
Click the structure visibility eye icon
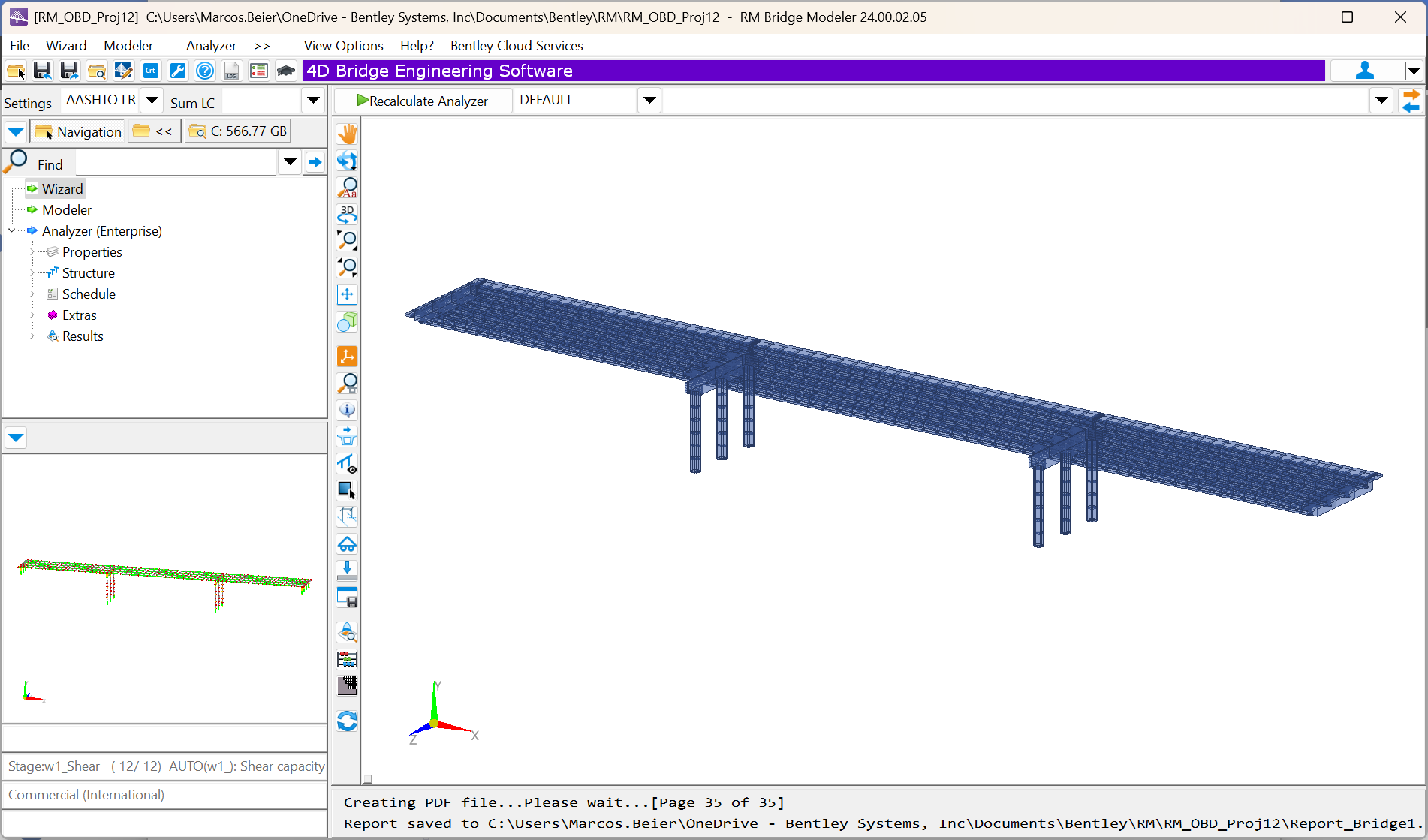tap(347, 464)
